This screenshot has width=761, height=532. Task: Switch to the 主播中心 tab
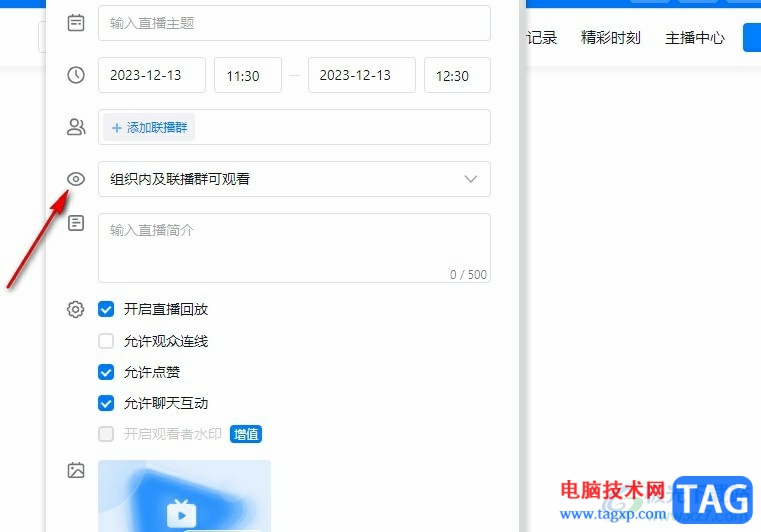(695, 38)
